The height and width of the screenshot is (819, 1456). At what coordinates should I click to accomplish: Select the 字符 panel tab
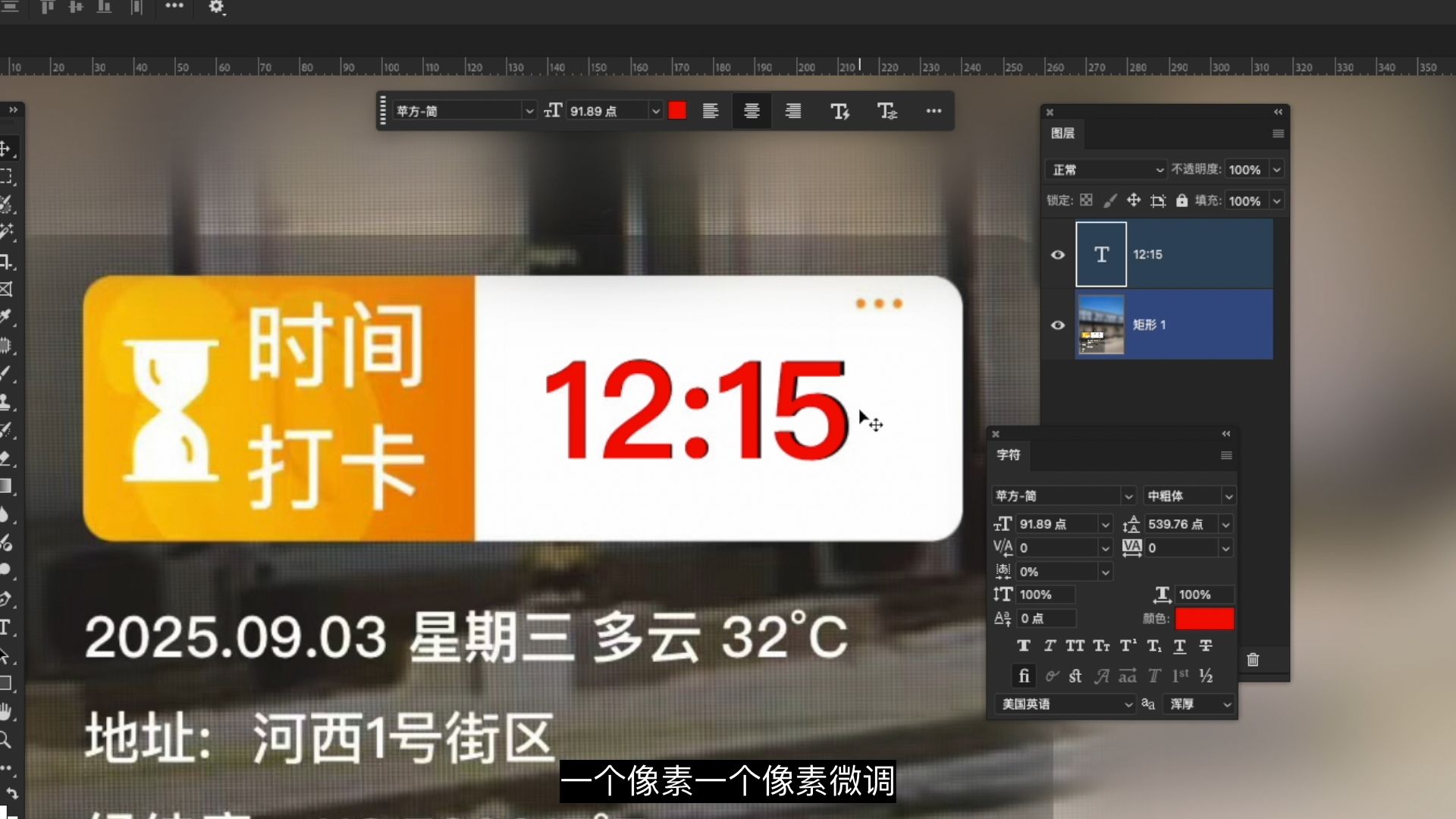1008,455
